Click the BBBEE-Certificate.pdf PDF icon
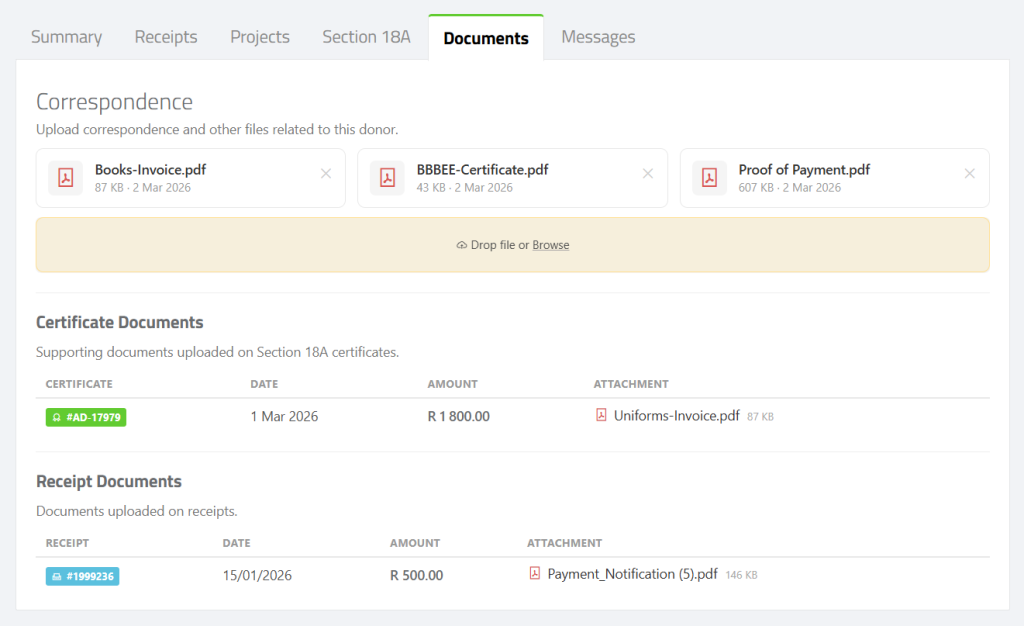This screenshot has height=626, width=1024. 387,178
